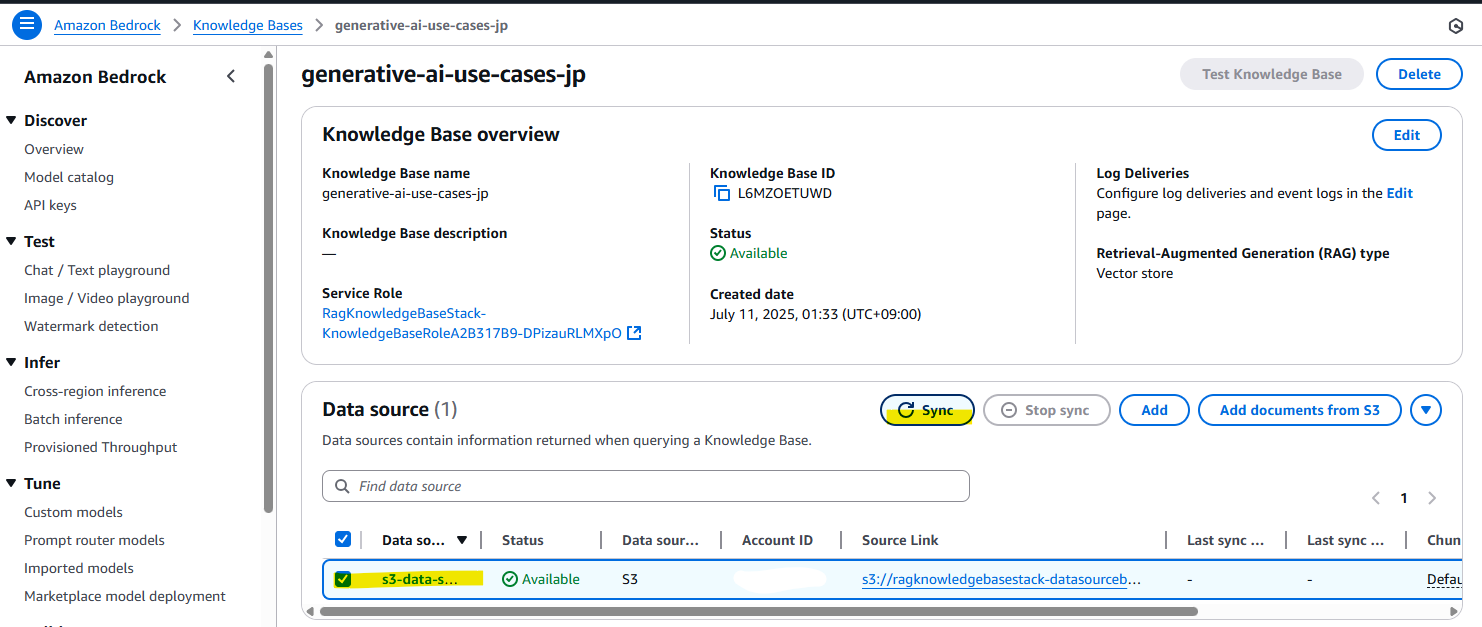Click the Source Link column header

coord(900,540)
